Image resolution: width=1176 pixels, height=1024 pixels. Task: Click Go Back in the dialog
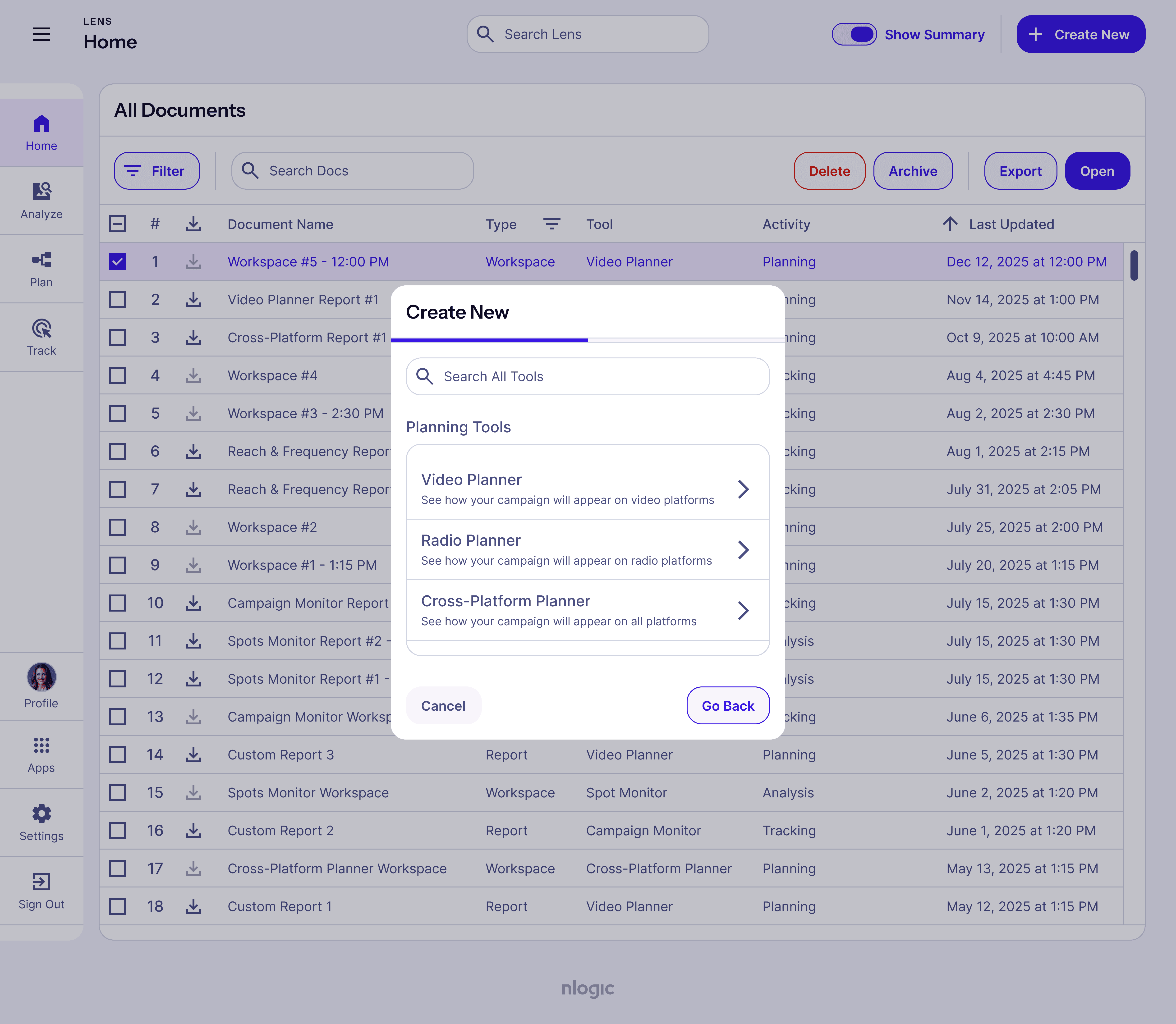coord(727,706)
